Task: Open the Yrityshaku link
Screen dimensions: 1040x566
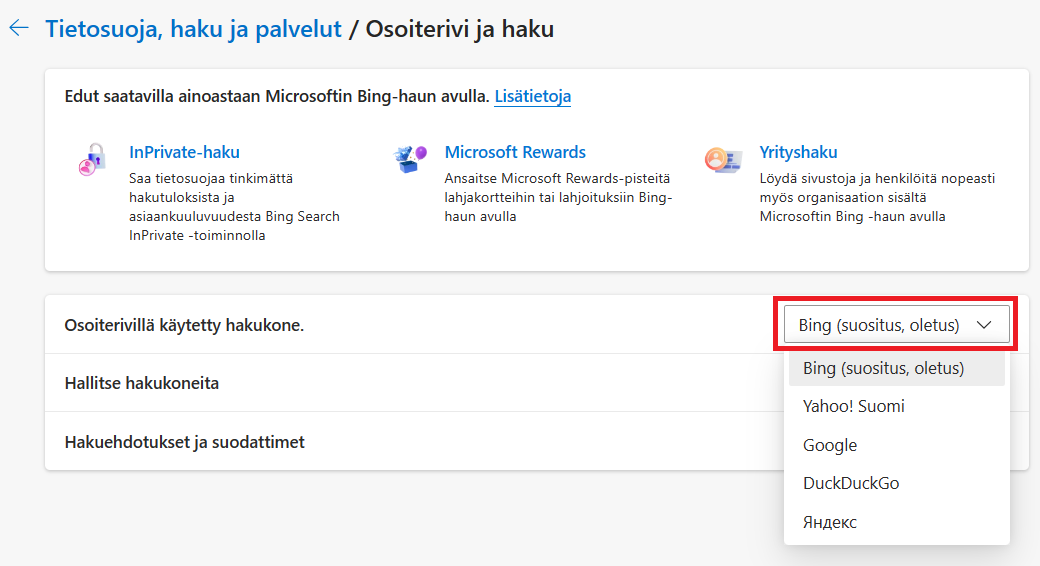Action: click(x=799, y=152)
